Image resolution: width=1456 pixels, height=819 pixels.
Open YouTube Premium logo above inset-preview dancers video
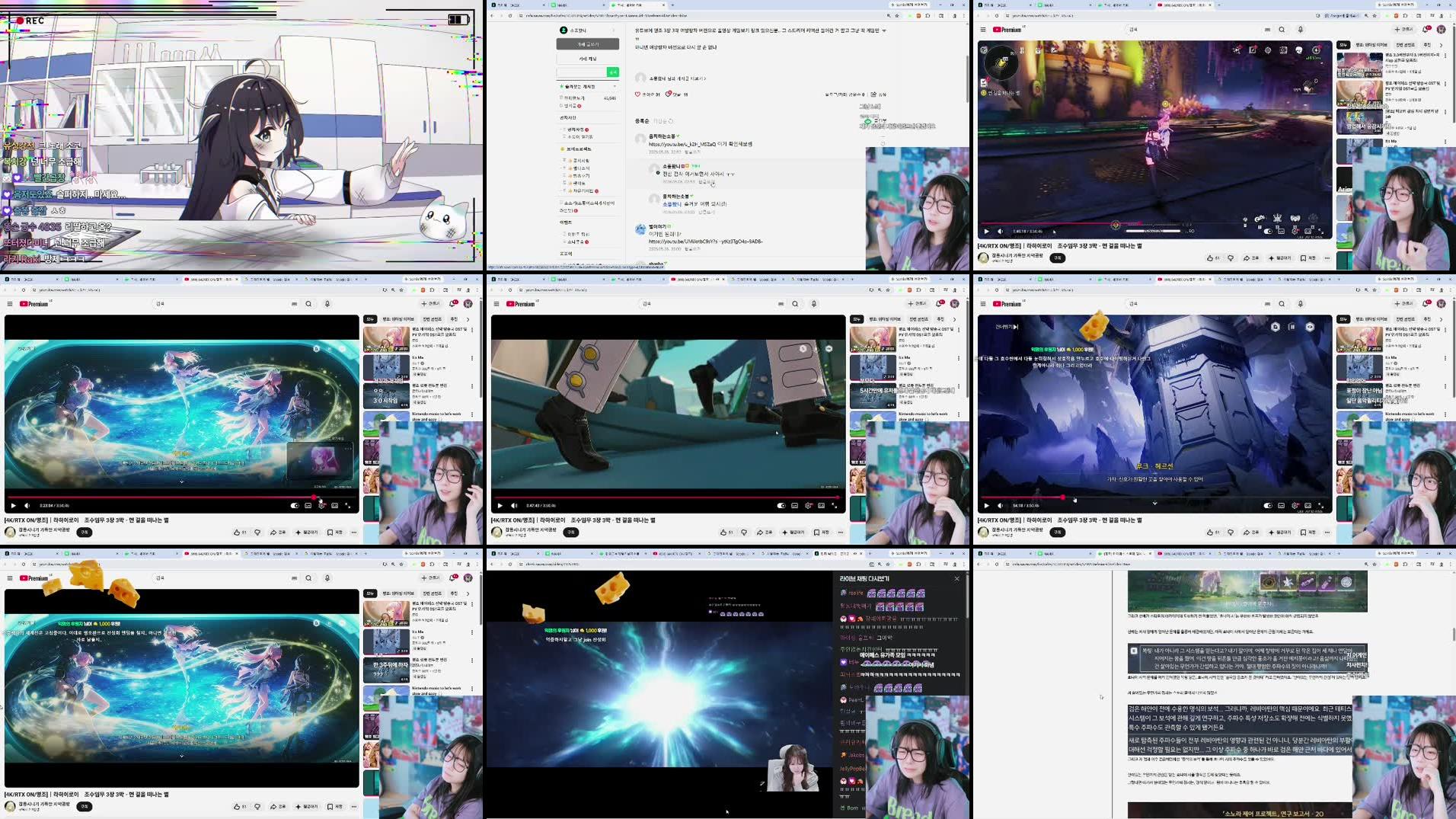[x=34, y=304]
